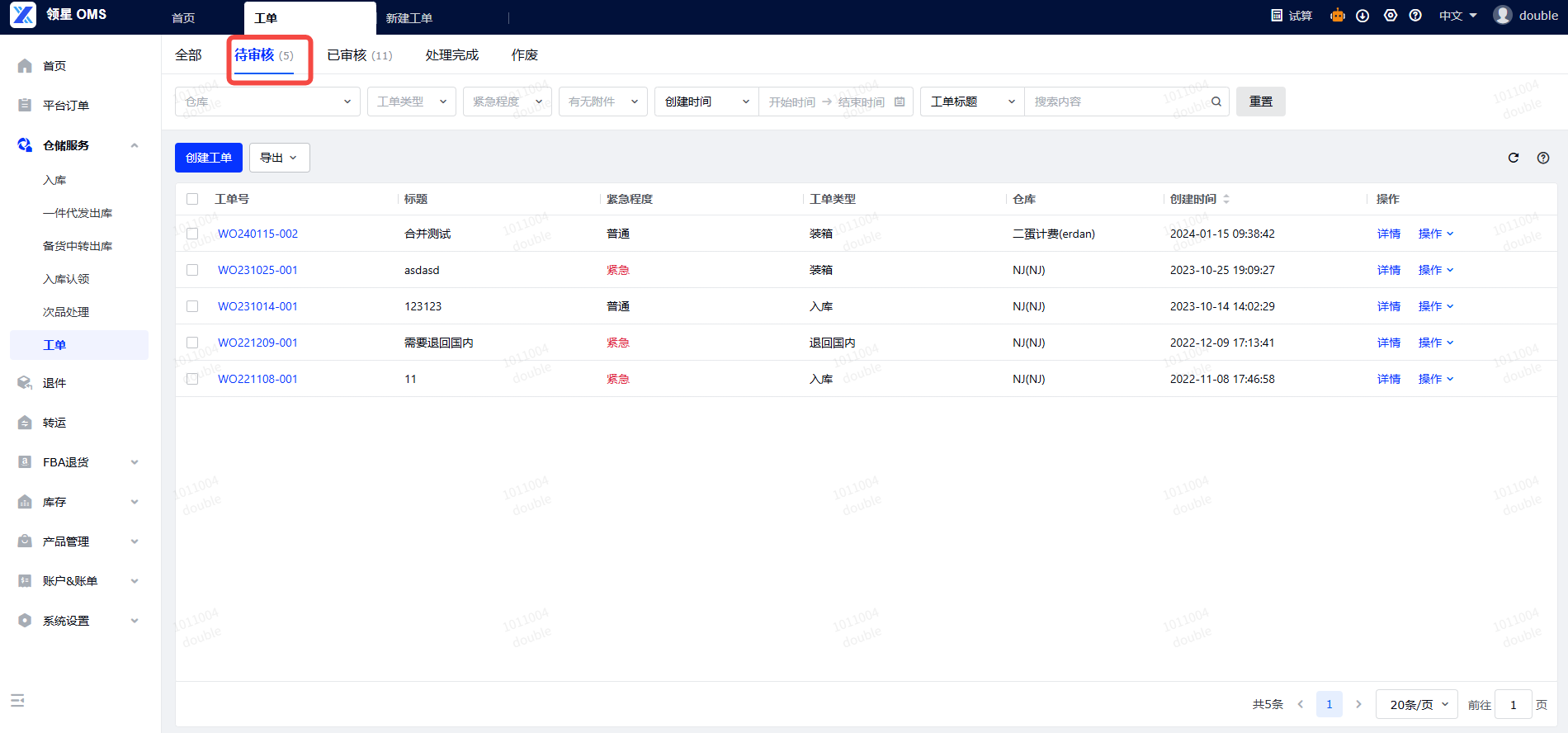Open the 20条/页 page size dropdown
The image size is (1568, 733).
coord(1417,704)
